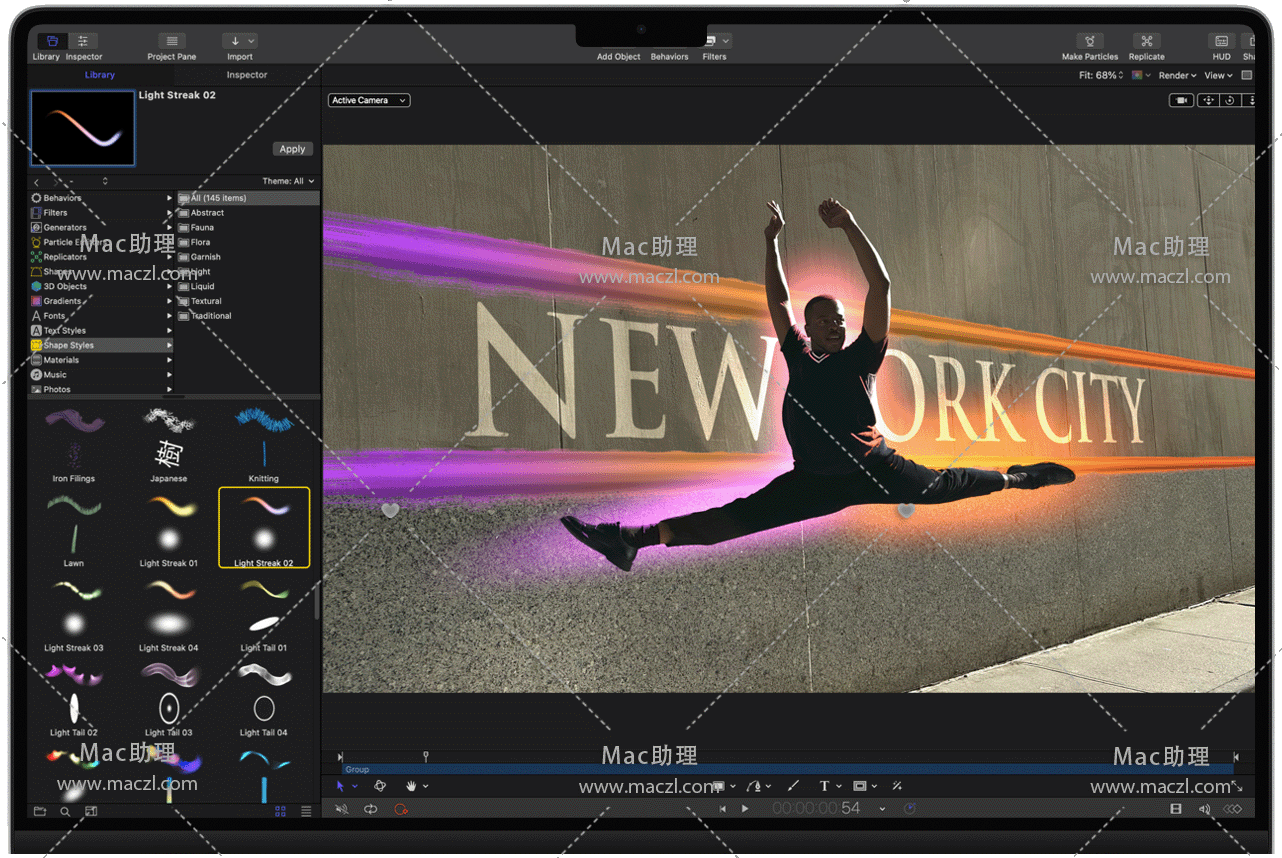Select Shape Styles category in Library

(68, 345)
